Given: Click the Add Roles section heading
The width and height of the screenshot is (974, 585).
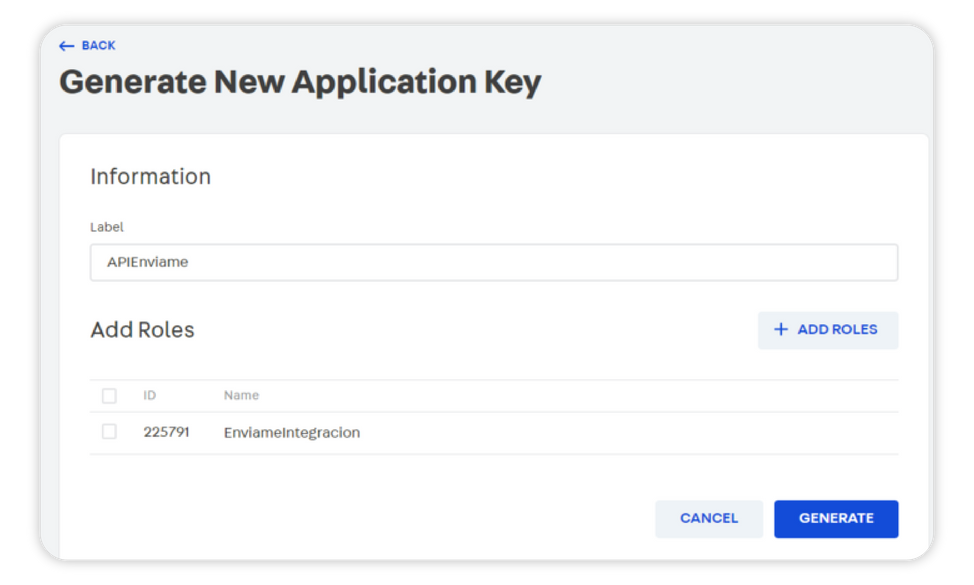Looking at the screenshot, I should point(142,330).
